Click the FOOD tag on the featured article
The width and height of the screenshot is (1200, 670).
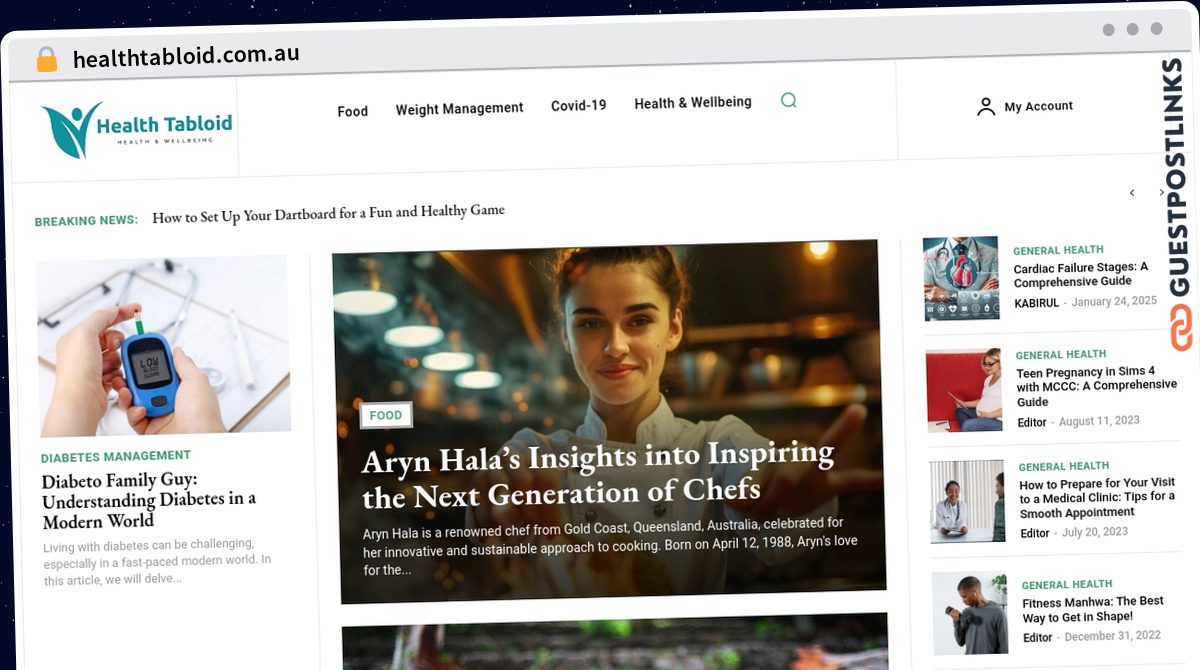(x=386, y=415)
